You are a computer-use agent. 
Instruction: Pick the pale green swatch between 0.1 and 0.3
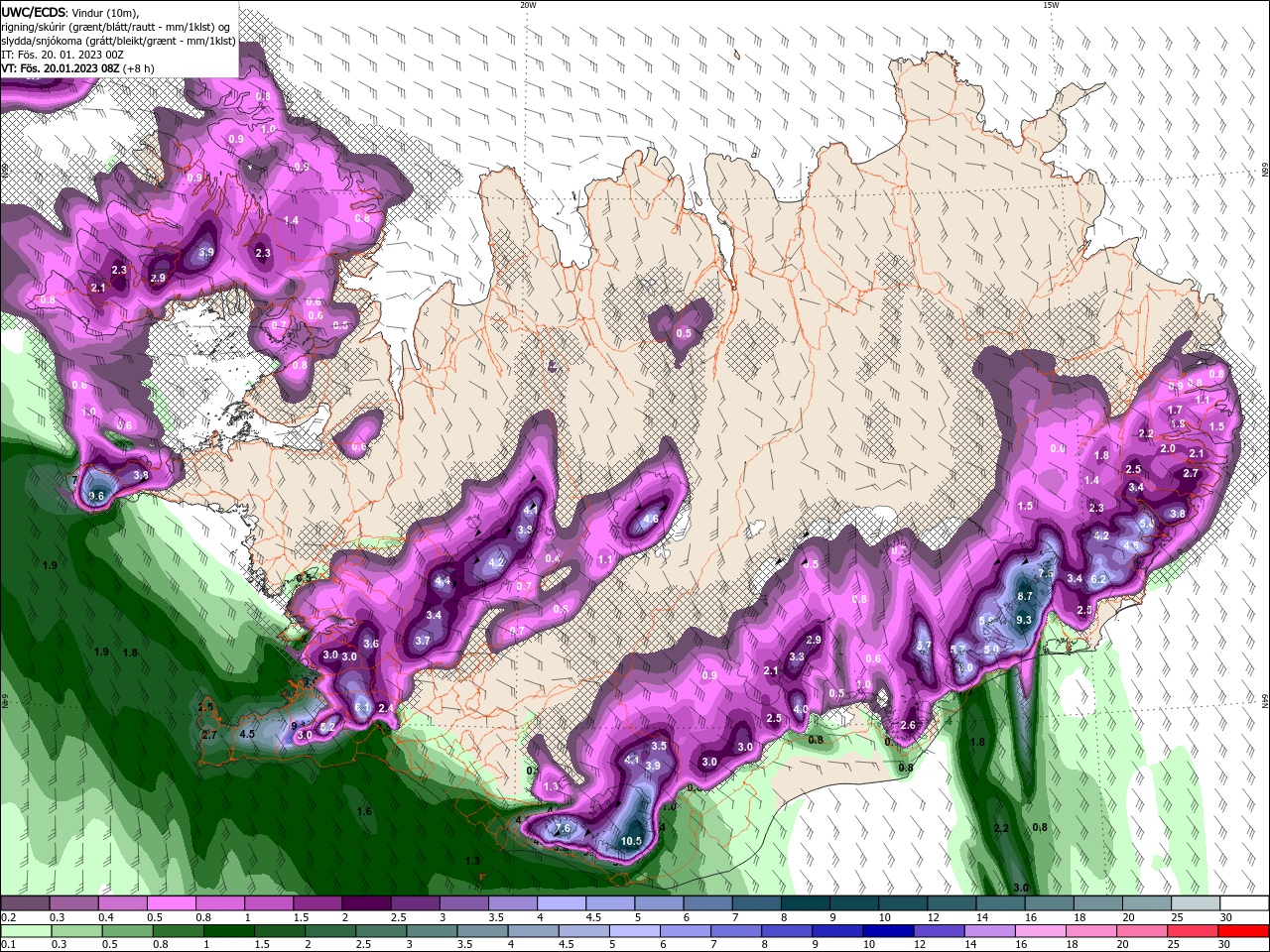pyautogui.click(x=26, y=931)
